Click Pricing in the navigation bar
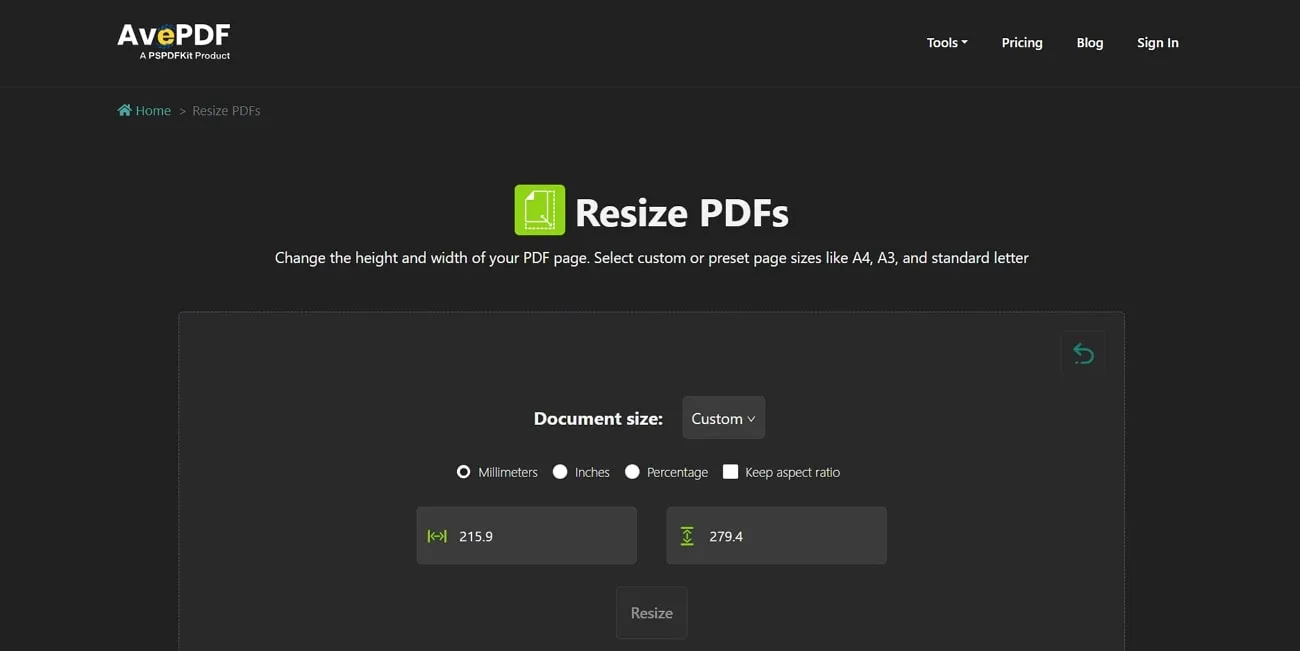The height and width of the screenshot is (651, 1300). [x=1021, y=42]
